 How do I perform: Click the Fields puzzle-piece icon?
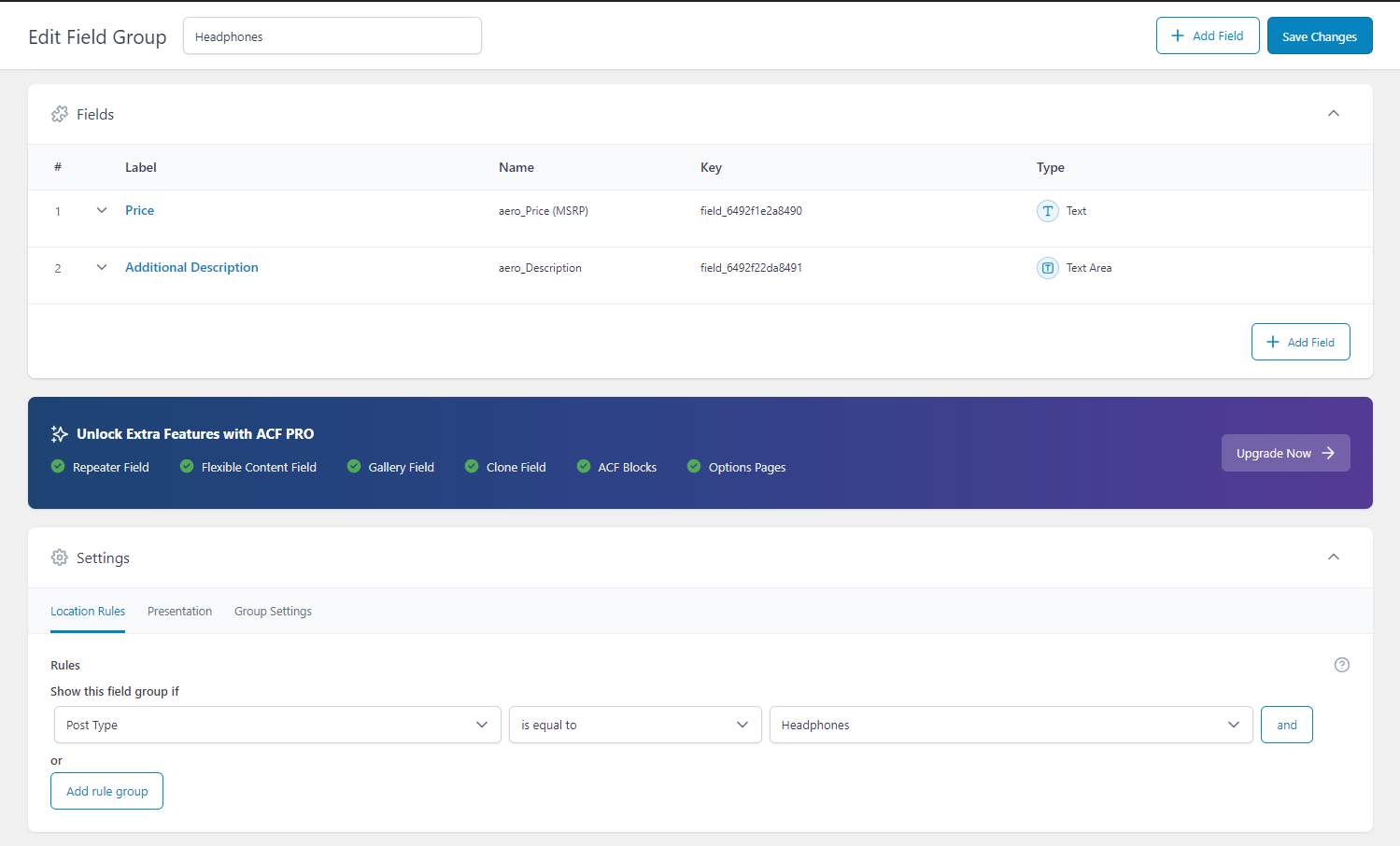point(60,114)
